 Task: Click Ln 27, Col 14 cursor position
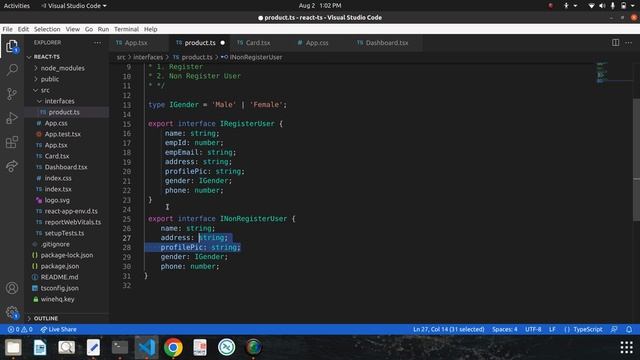448,329
